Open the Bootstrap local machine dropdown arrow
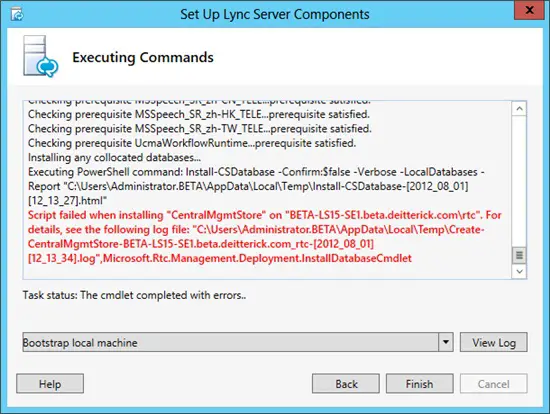The image size is (550, 414). click(445, 342)
